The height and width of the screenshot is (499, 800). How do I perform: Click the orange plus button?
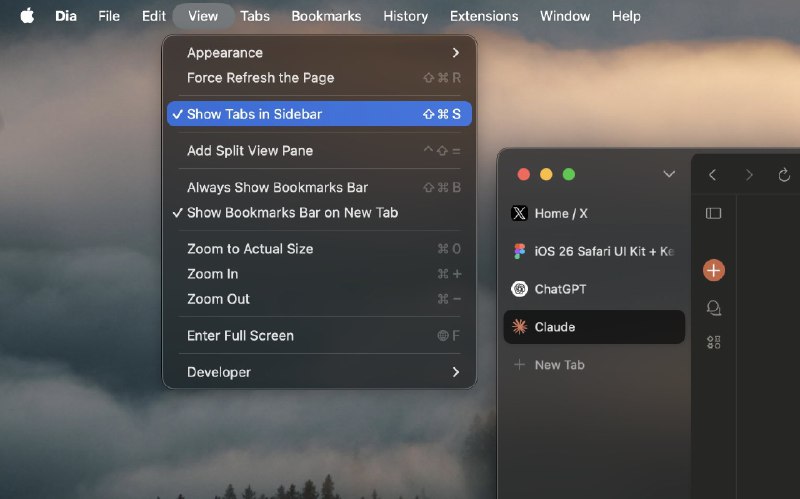point(714,270)
